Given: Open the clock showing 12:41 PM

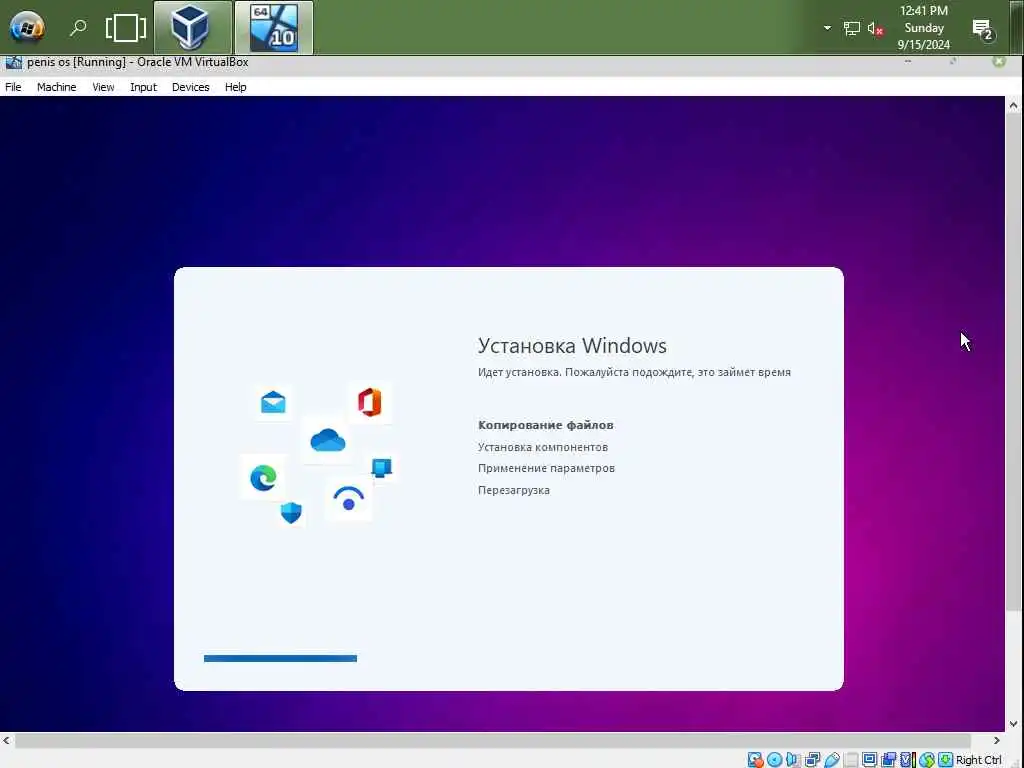Looking at the screenshot, I should point(923,27).
